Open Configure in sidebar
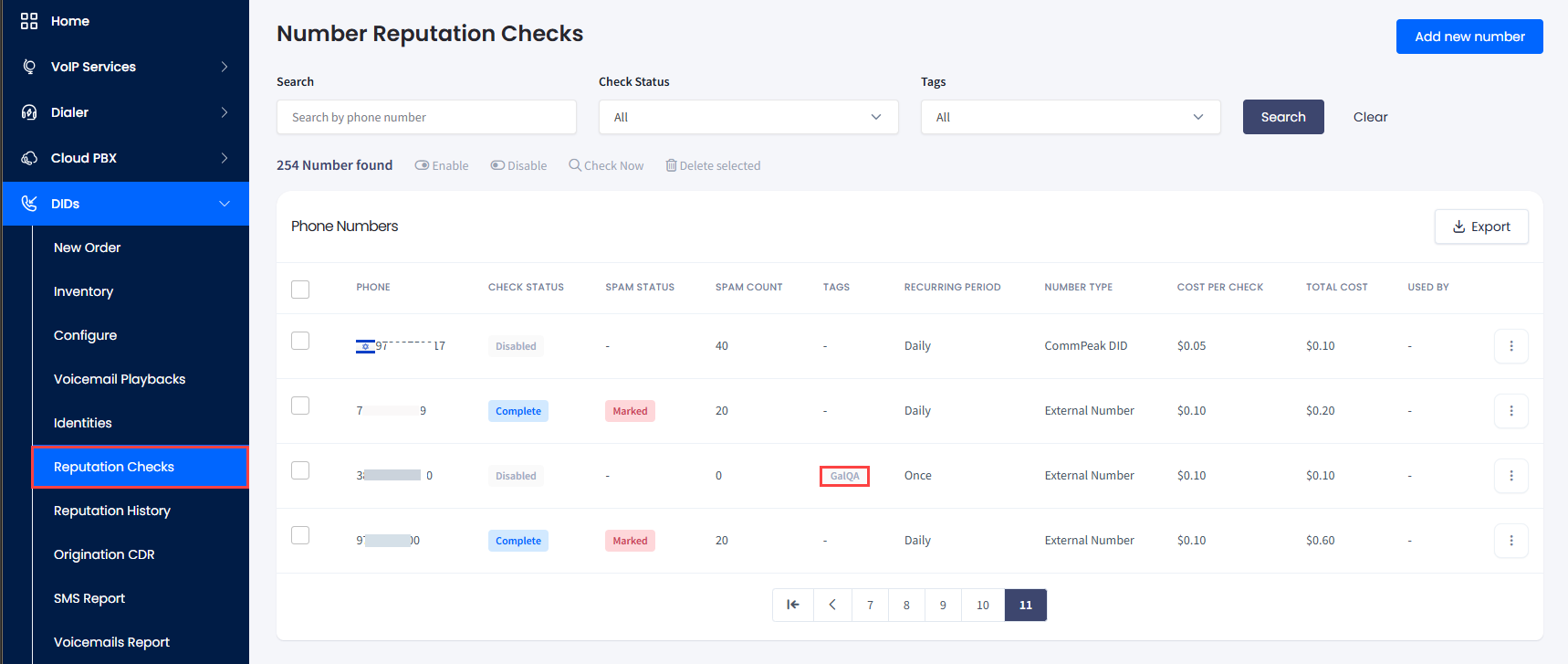 pos(85,335)
